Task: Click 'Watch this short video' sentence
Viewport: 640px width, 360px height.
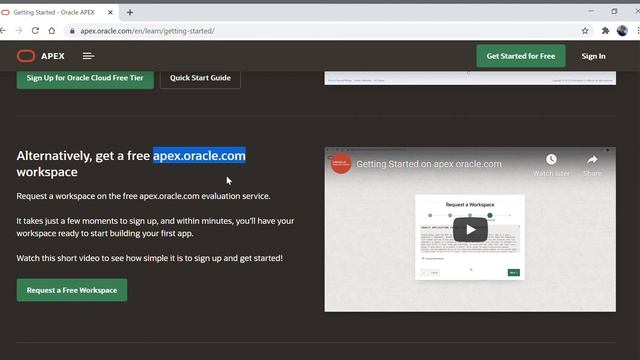Action: click(149, 258)
